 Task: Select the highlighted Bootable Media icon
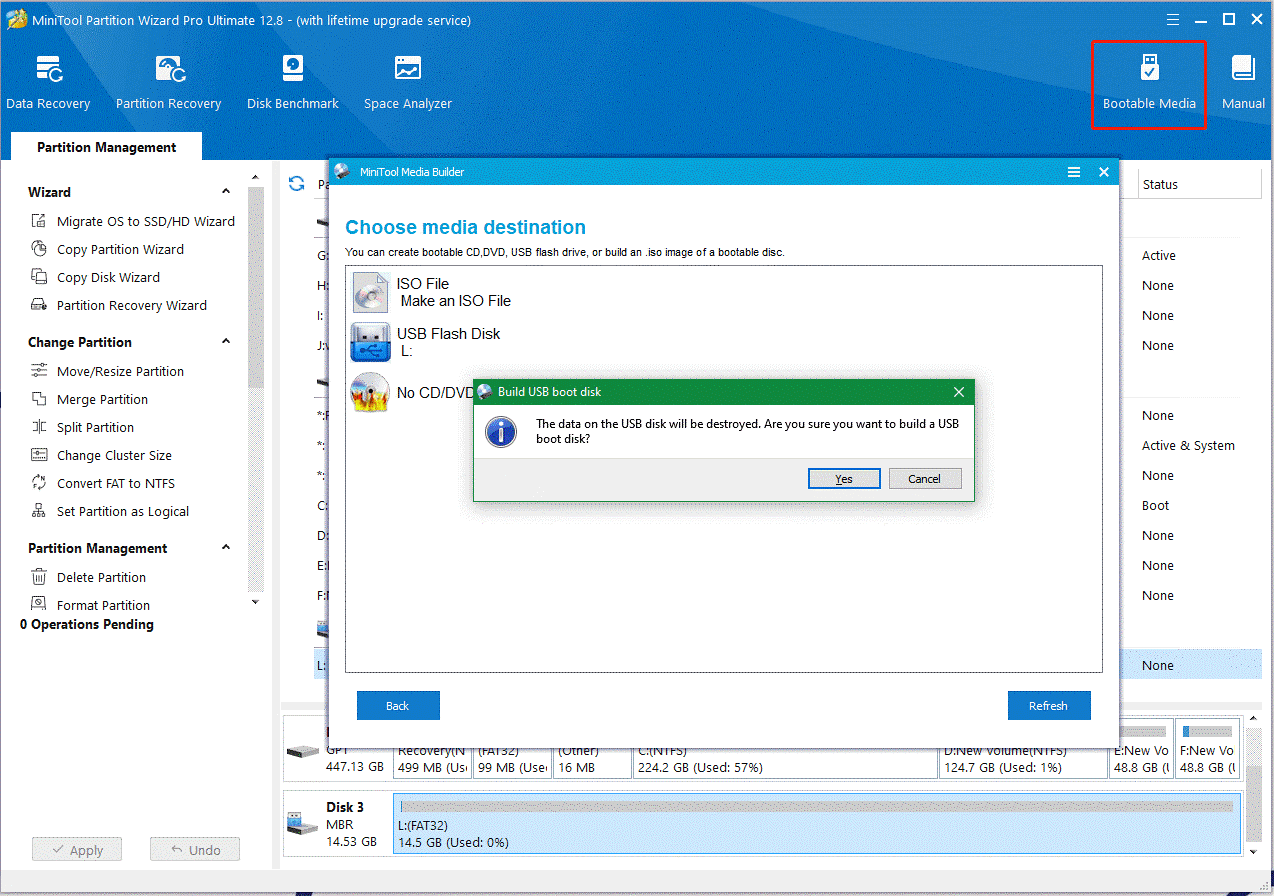coord(1148,80)
